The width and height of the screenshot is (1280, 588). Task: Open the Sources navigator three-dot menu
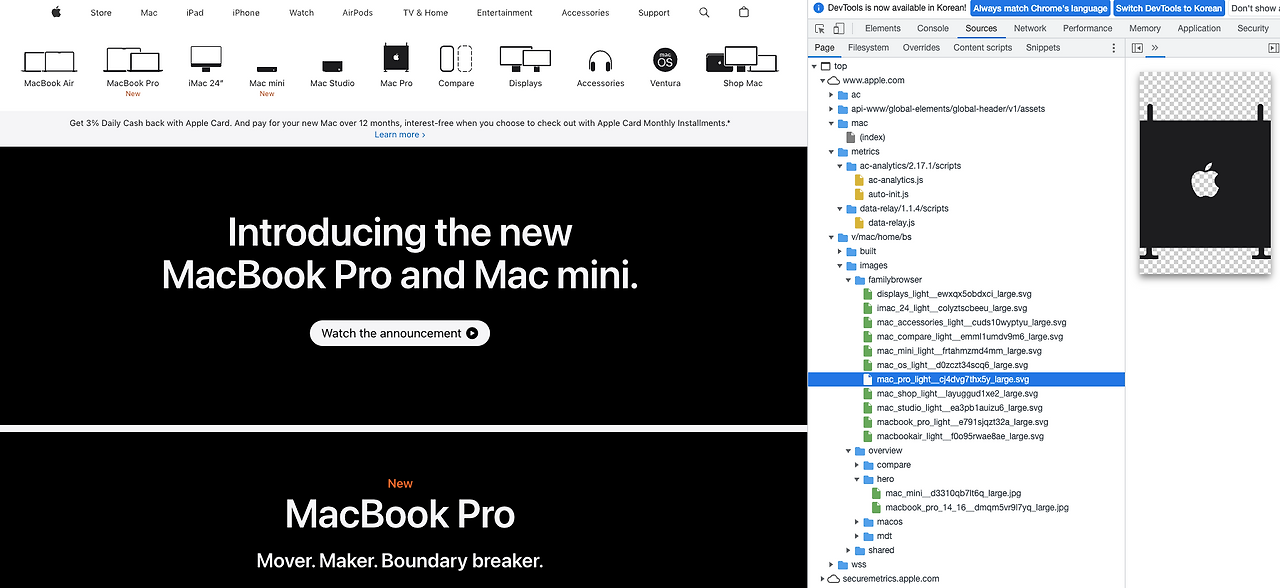coord(1114,48)
